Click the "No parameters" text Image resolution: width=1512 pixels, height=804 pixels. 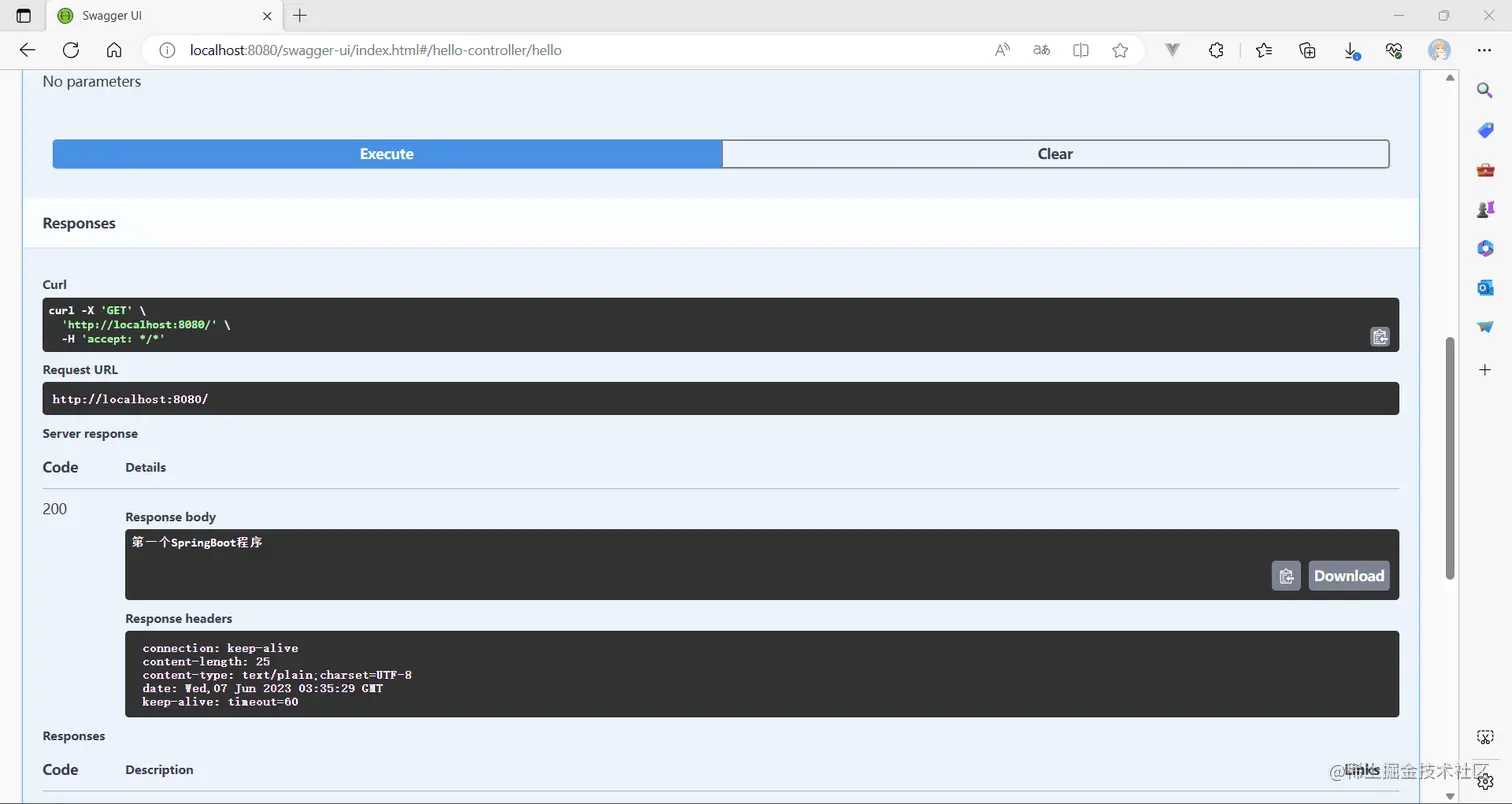click(x=92, y=82)
